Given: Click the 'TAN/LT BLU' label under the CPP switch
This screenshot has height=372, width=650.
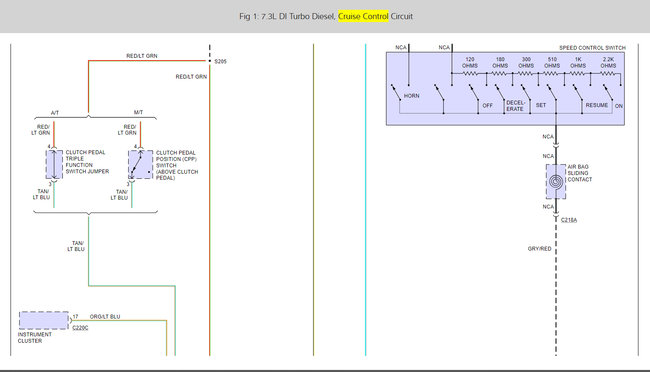Looking at the screenshot, I should (x=119, y=195).
